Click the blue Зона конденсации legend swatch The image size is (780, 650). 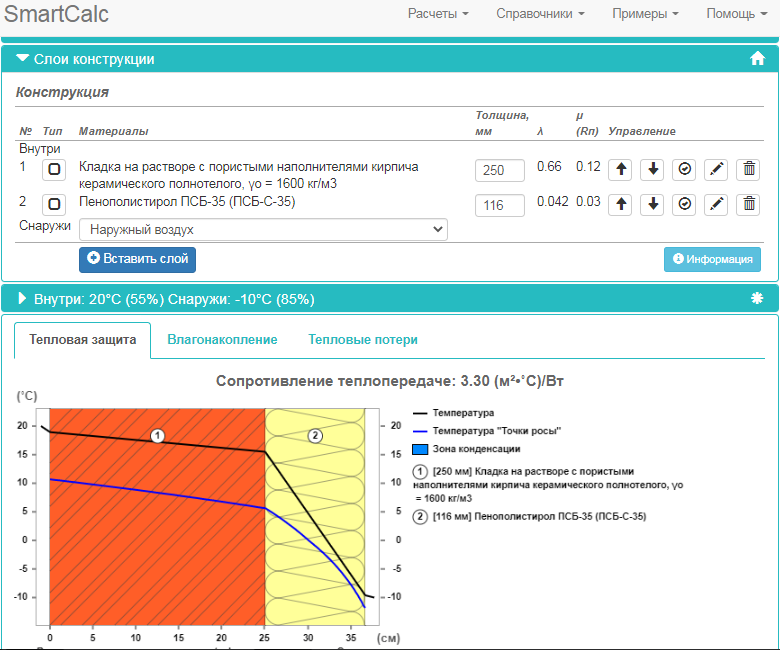tap(420, 449)
